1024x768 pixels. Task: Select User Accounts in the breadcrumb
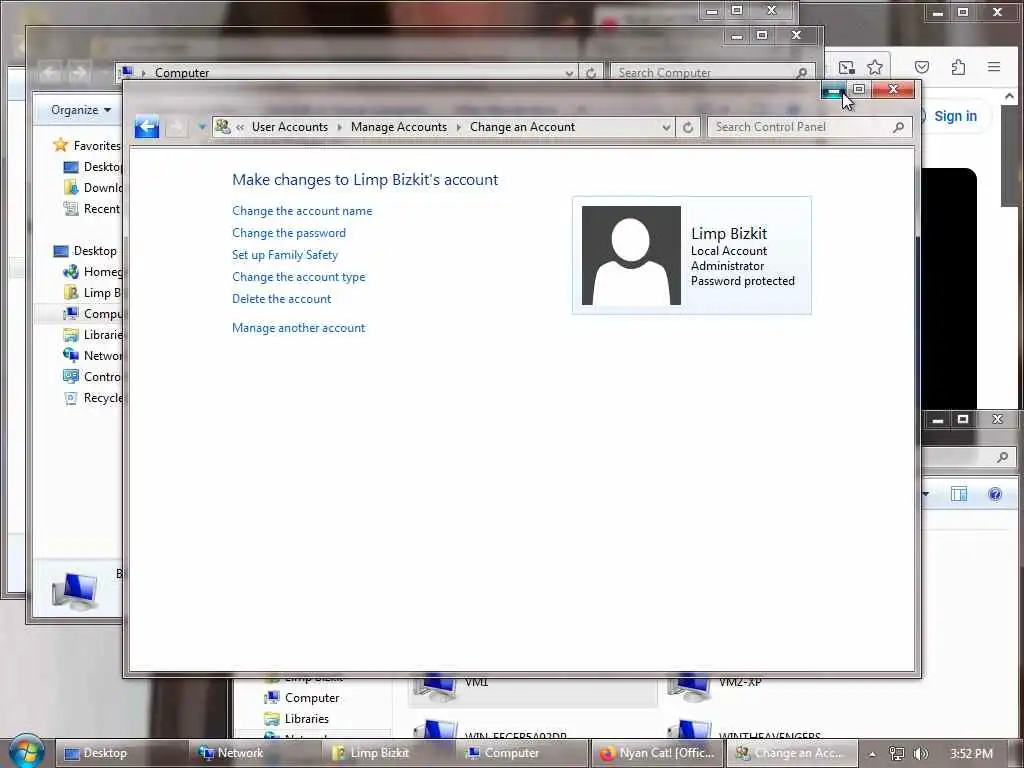(290, 127)
